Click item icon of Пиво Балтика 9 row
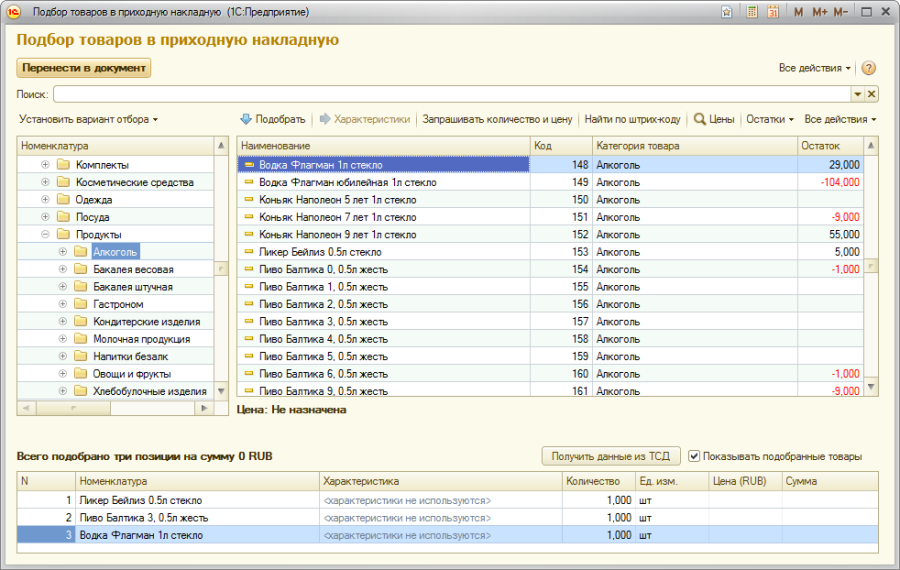The width and height of the screenshot is (900, 570). click(x=249, y=391)
